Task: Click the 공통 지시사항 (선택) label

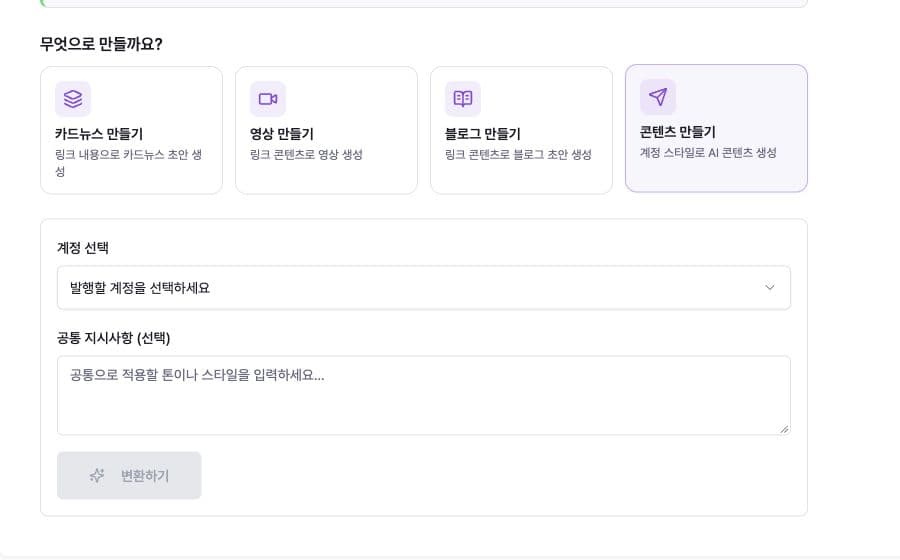Action: (x=114, y=338)
